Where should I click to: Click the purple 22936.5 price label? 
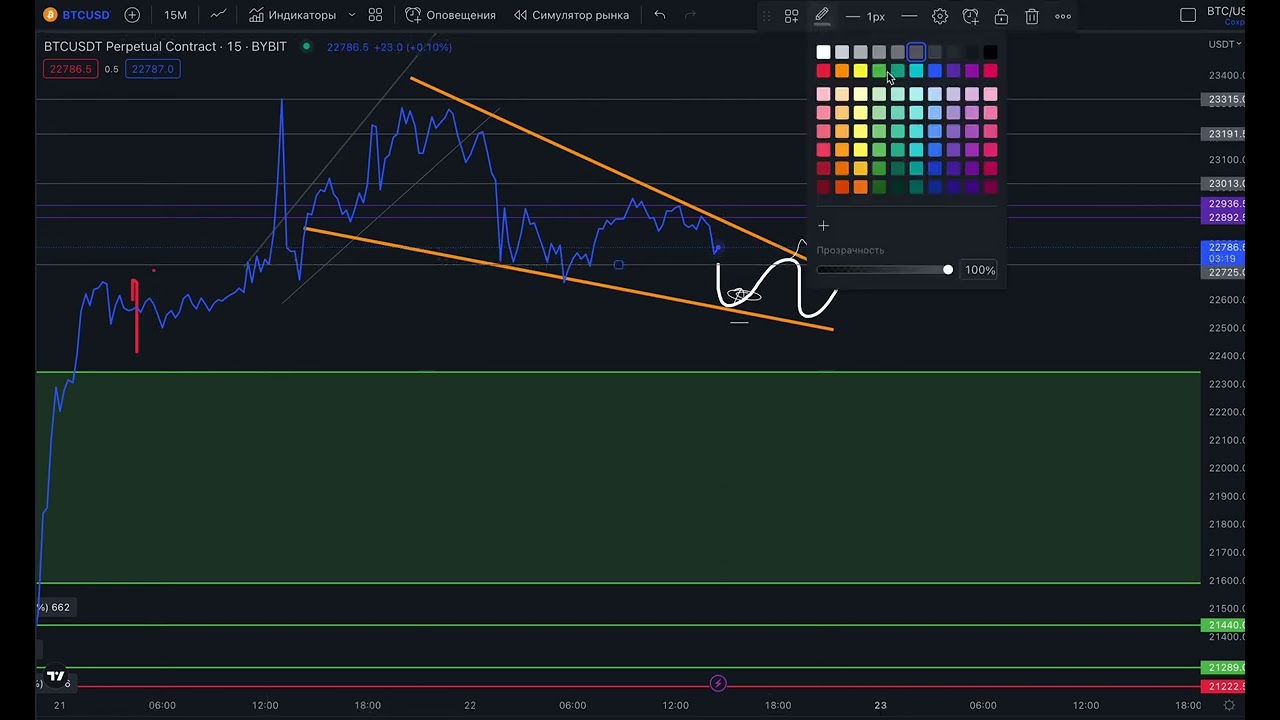1223,204
